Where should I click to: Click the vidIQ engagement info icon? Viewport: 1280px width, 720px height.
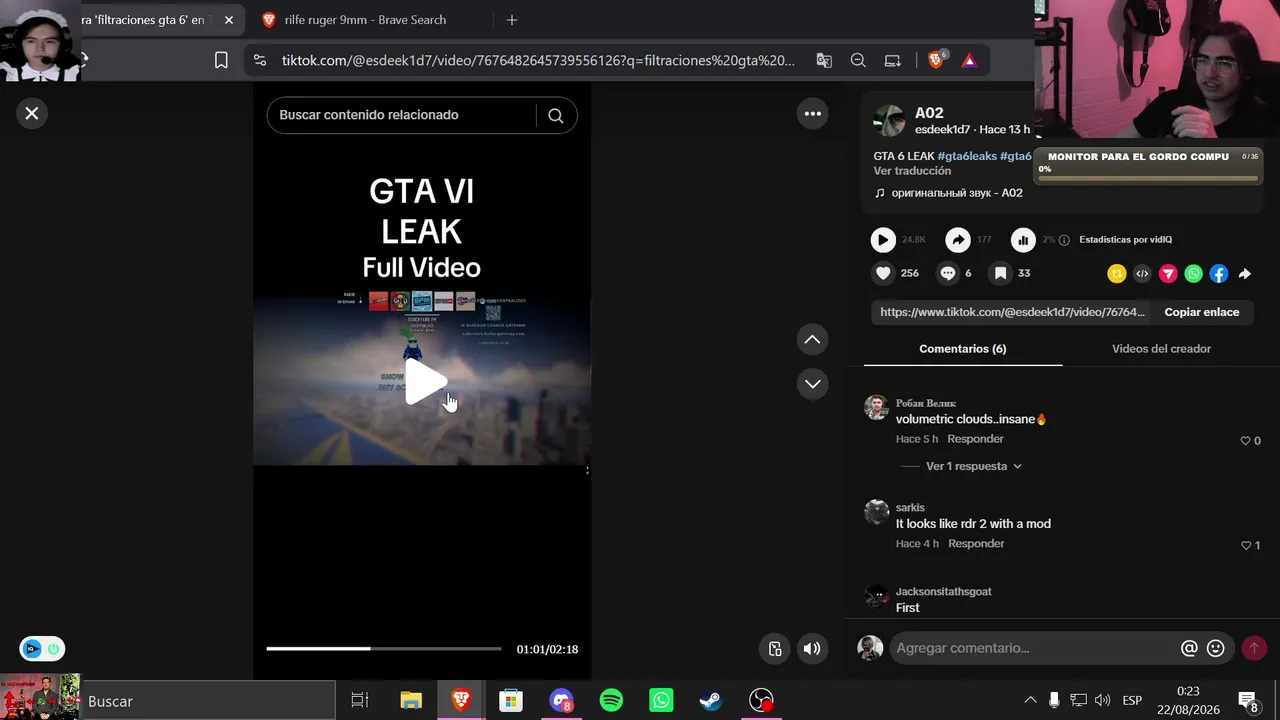pyautogui.click(x=1064, y=240)
